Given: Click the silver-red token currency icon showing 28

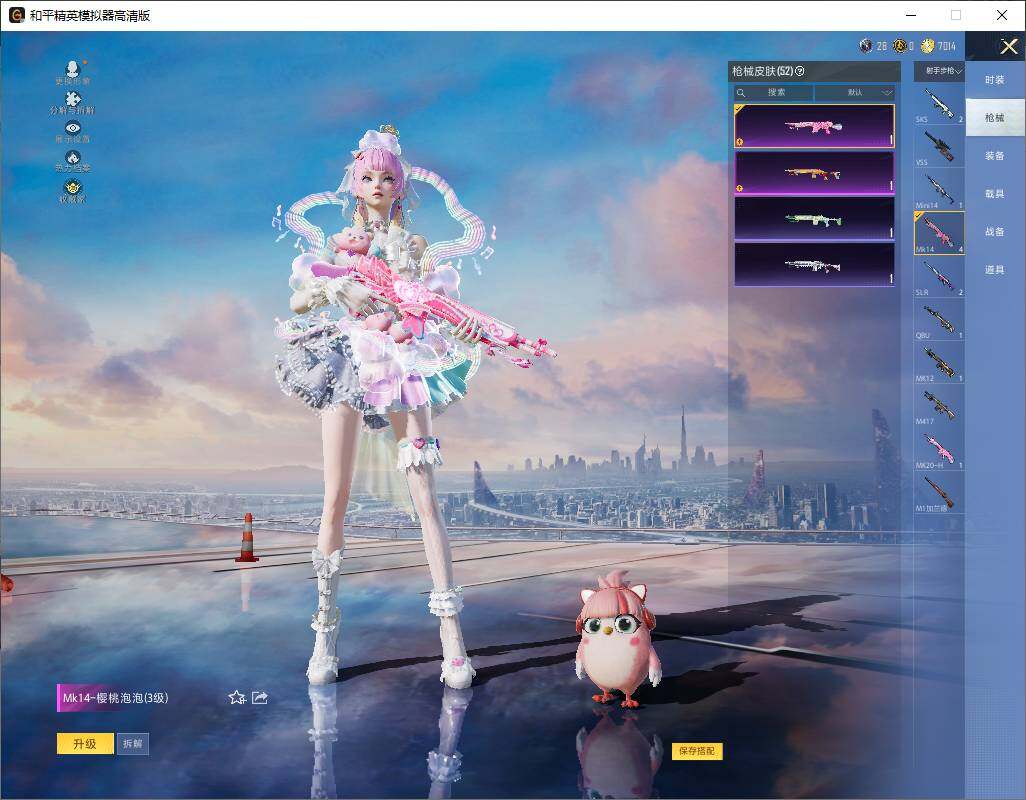Looking at the screenshot, I should [x=866, y=46].
